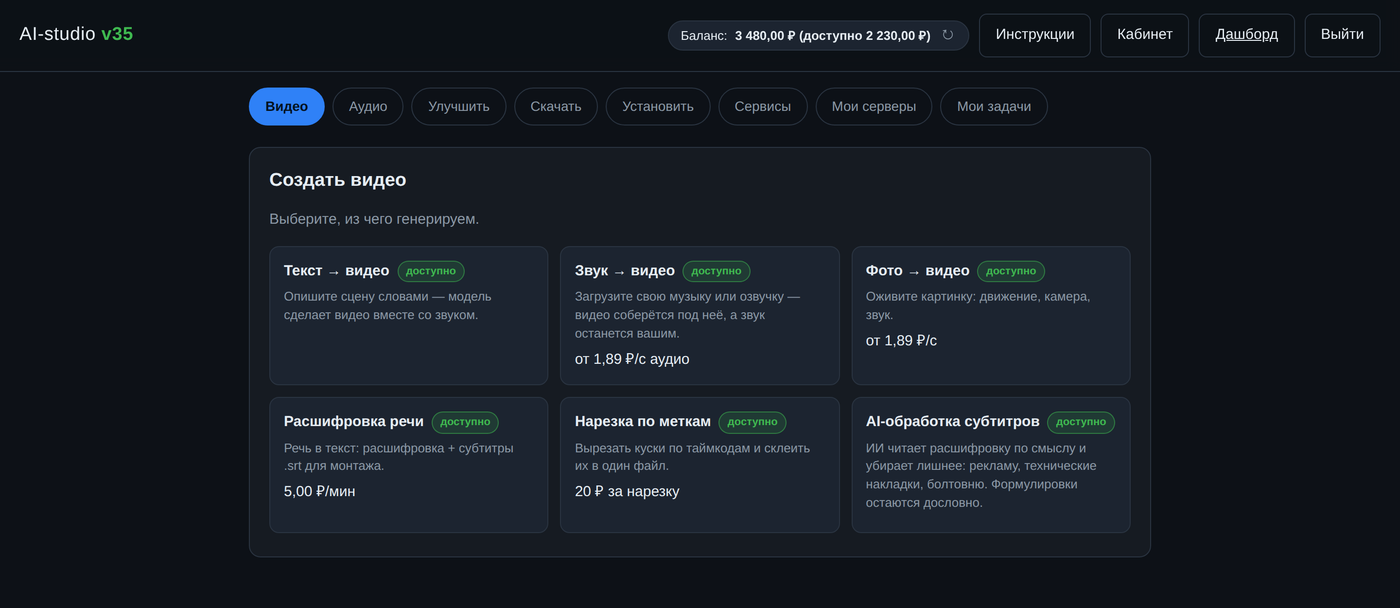Click the доступно badge on Фото → видео
Viewport: 1400px width, 608px height.
(1011, 271)
